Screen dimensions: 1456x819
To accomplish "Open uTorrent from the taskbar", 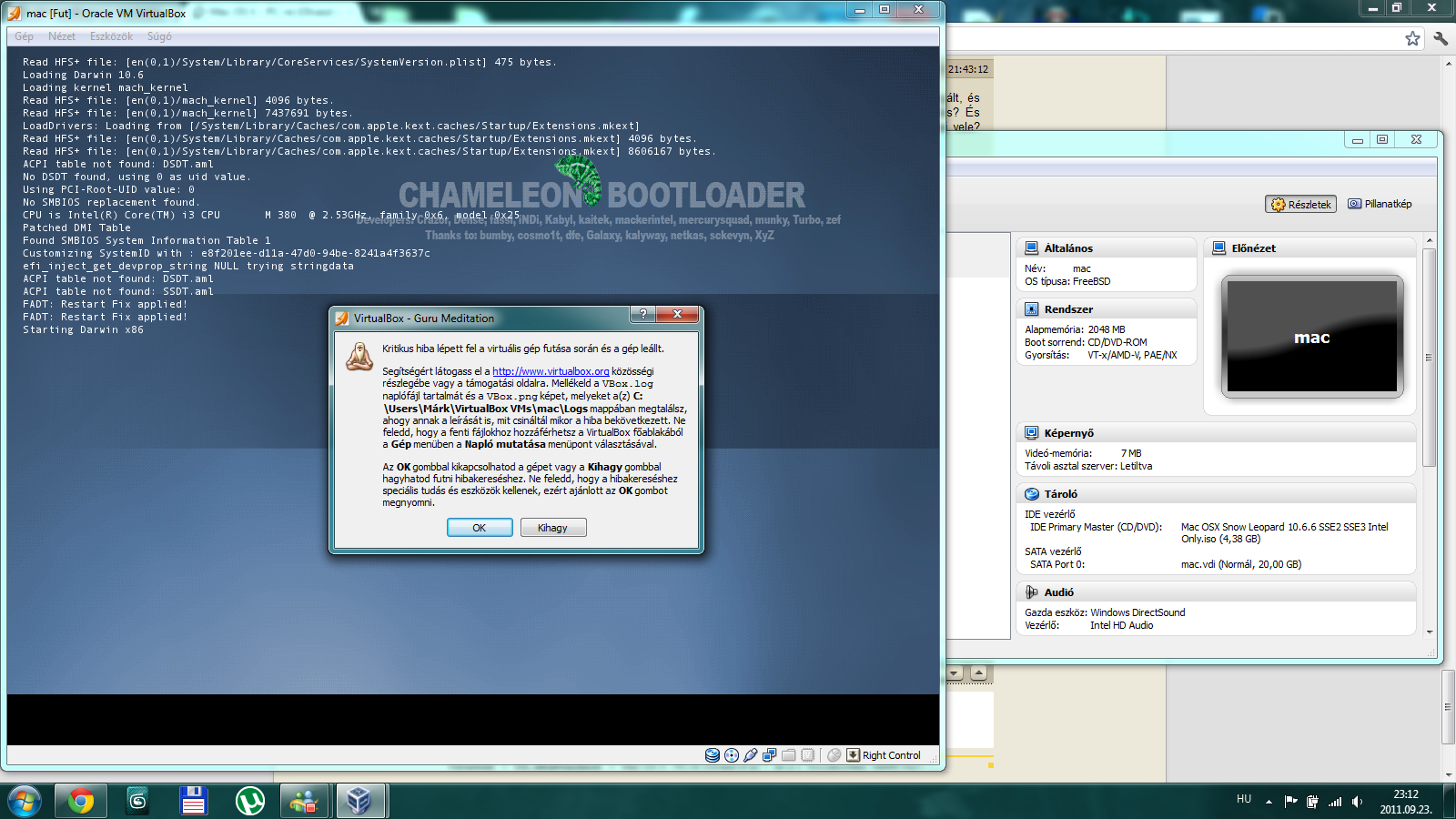I will [249, 801].
